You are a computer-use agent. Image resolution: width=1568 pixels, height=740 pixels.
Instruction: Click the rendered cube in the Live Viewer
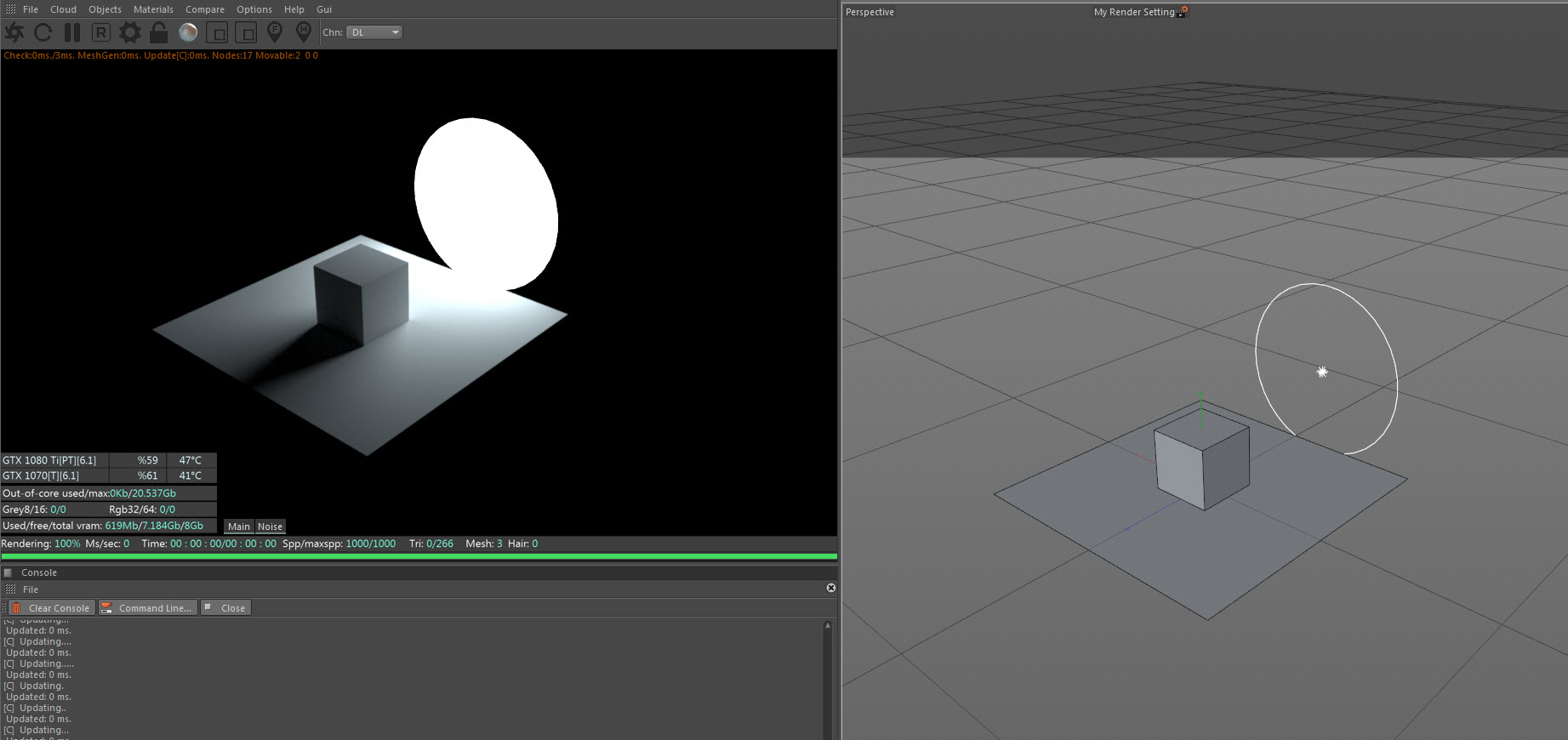point(362,293)
